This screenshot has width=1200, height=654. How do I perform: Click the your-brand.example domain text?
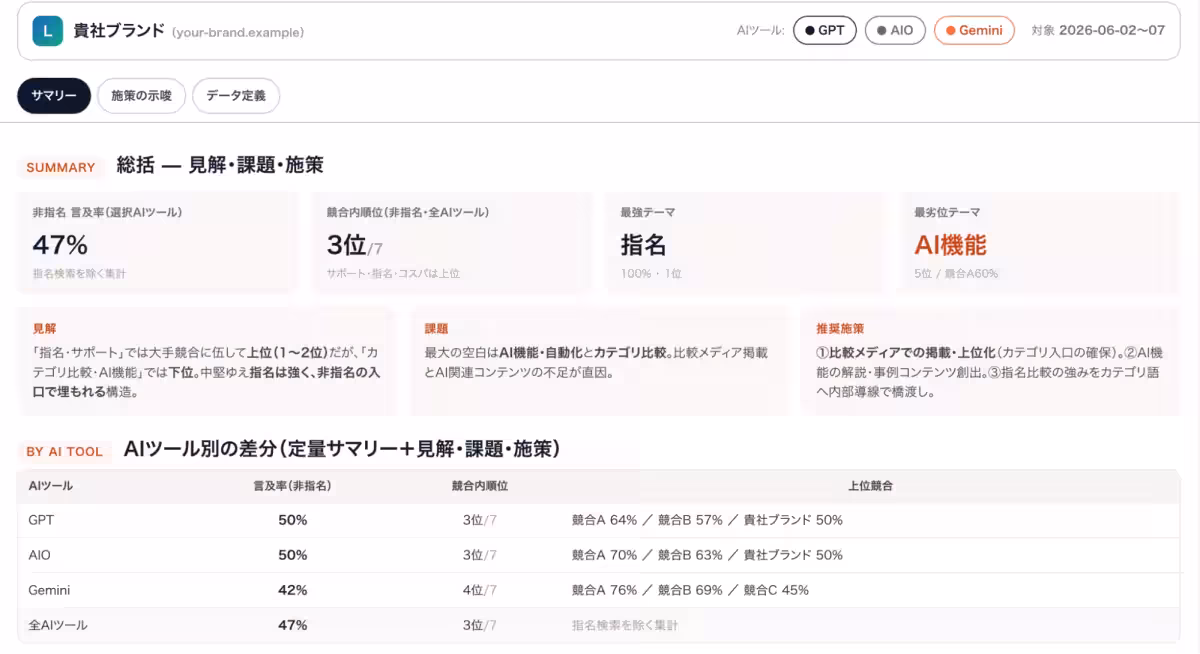click(x=238, y=32)
